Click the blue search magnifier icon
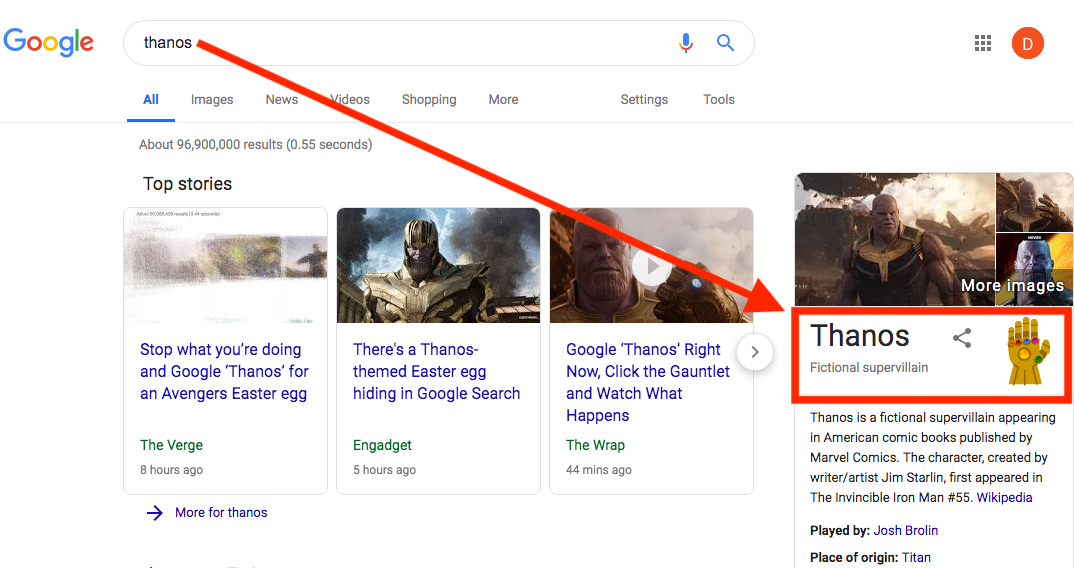The image size is (1074, 568). (726, 43)
